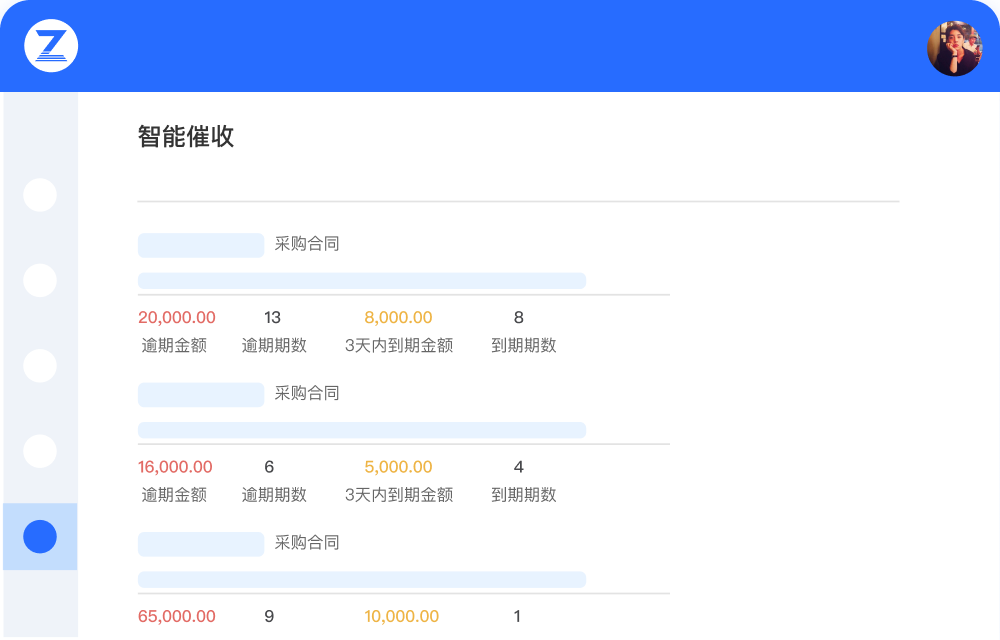Click the overdue period count 6
This screenshot has height=640, width=1000.
269,467
